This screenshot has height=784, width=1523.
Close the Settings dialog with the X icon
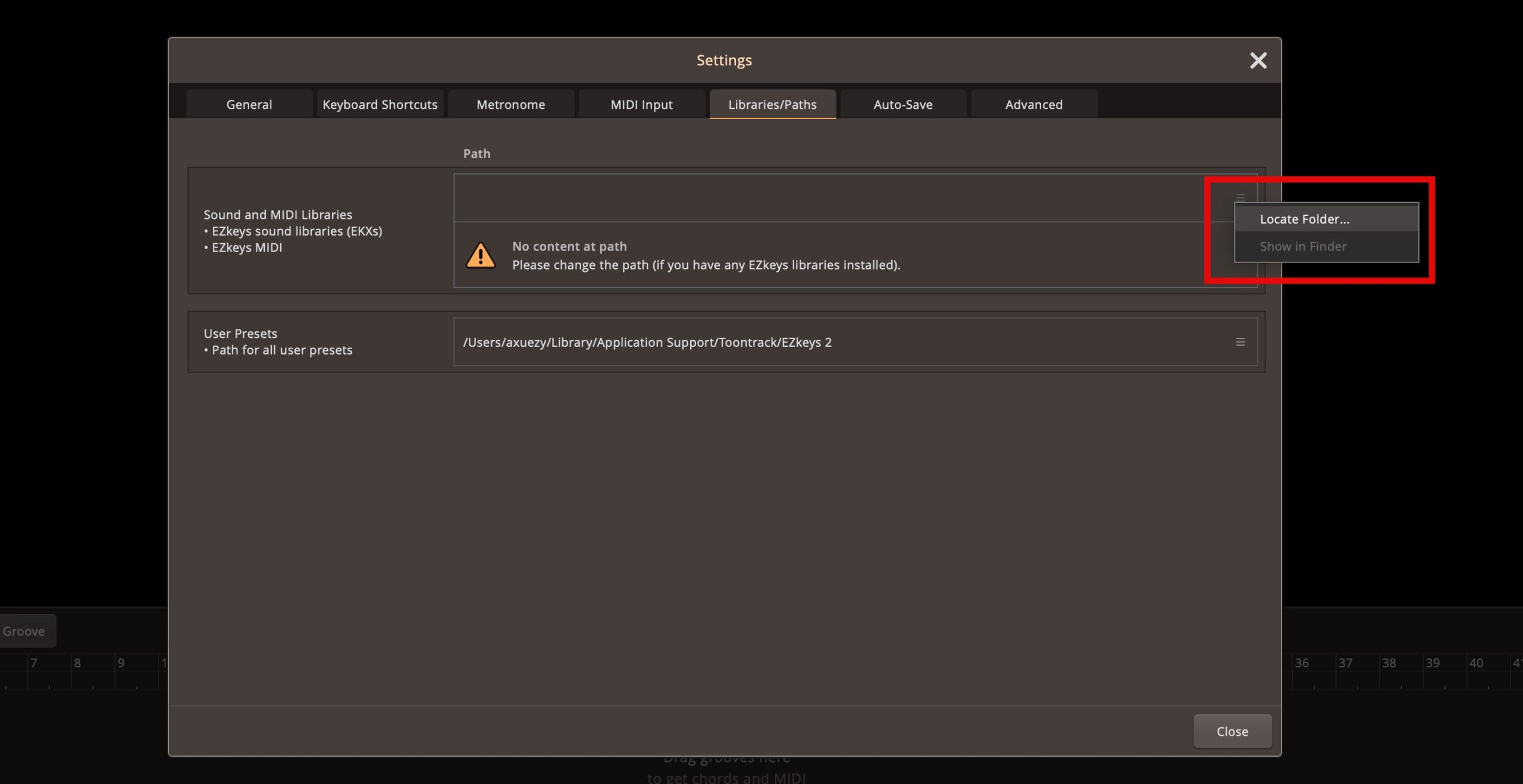pyautogui.click(x=1258, y=61)
